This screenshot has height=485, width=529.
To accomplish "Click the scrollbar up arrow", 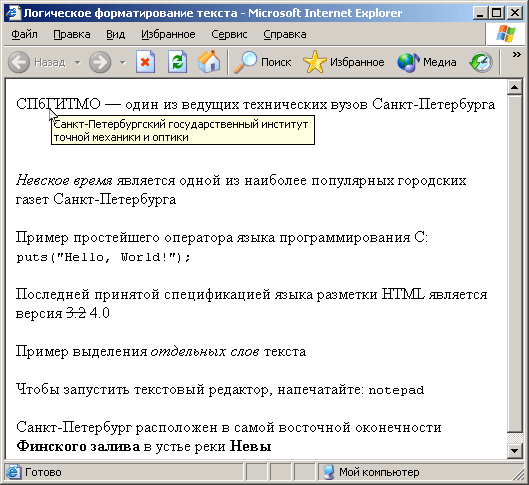I will (514, 87).
